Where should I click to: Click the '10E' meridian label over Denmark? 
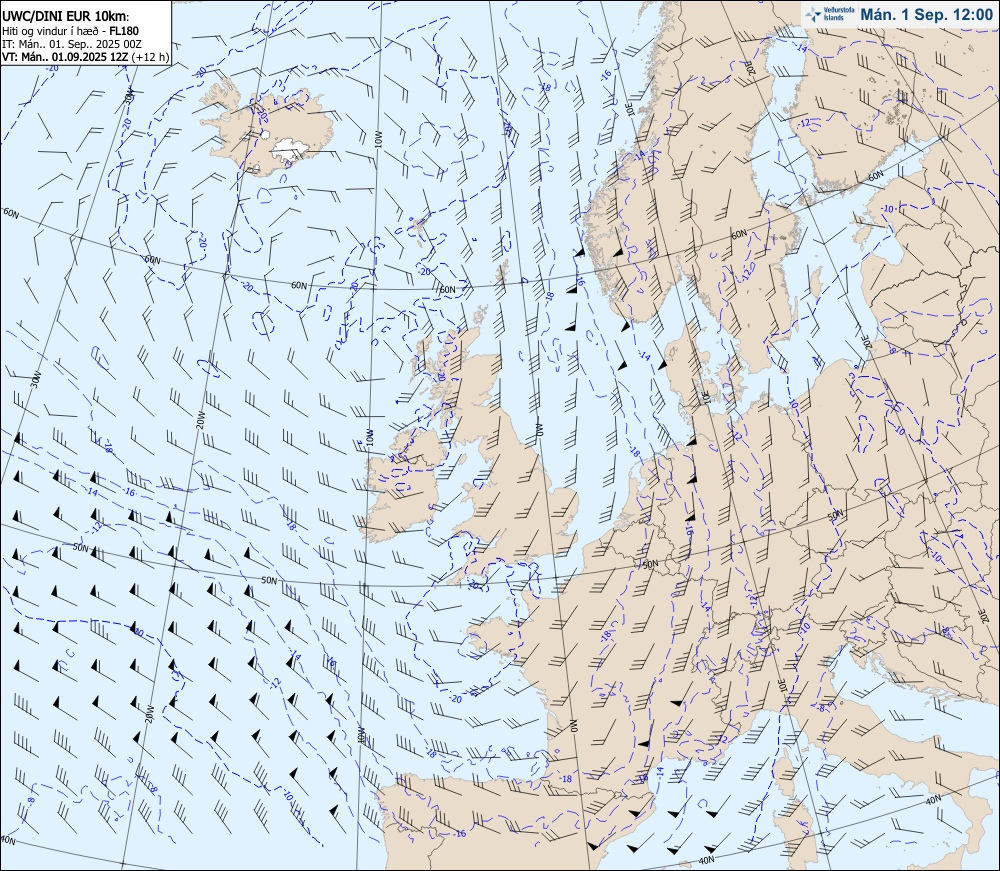[x=705, y=397]
